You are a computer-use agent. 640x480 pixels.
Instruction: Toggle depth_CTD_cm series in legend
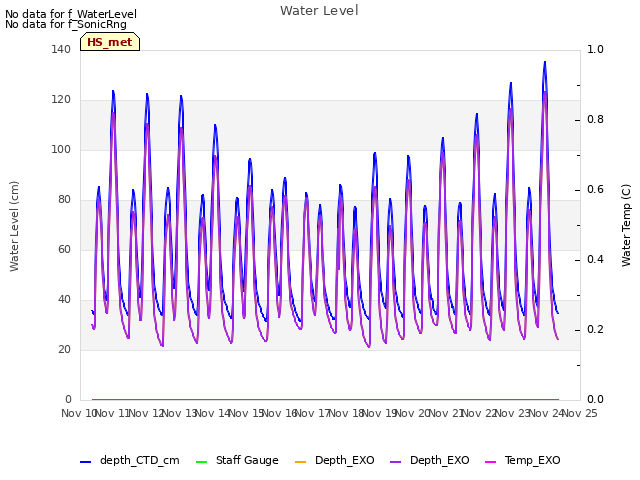130,460
